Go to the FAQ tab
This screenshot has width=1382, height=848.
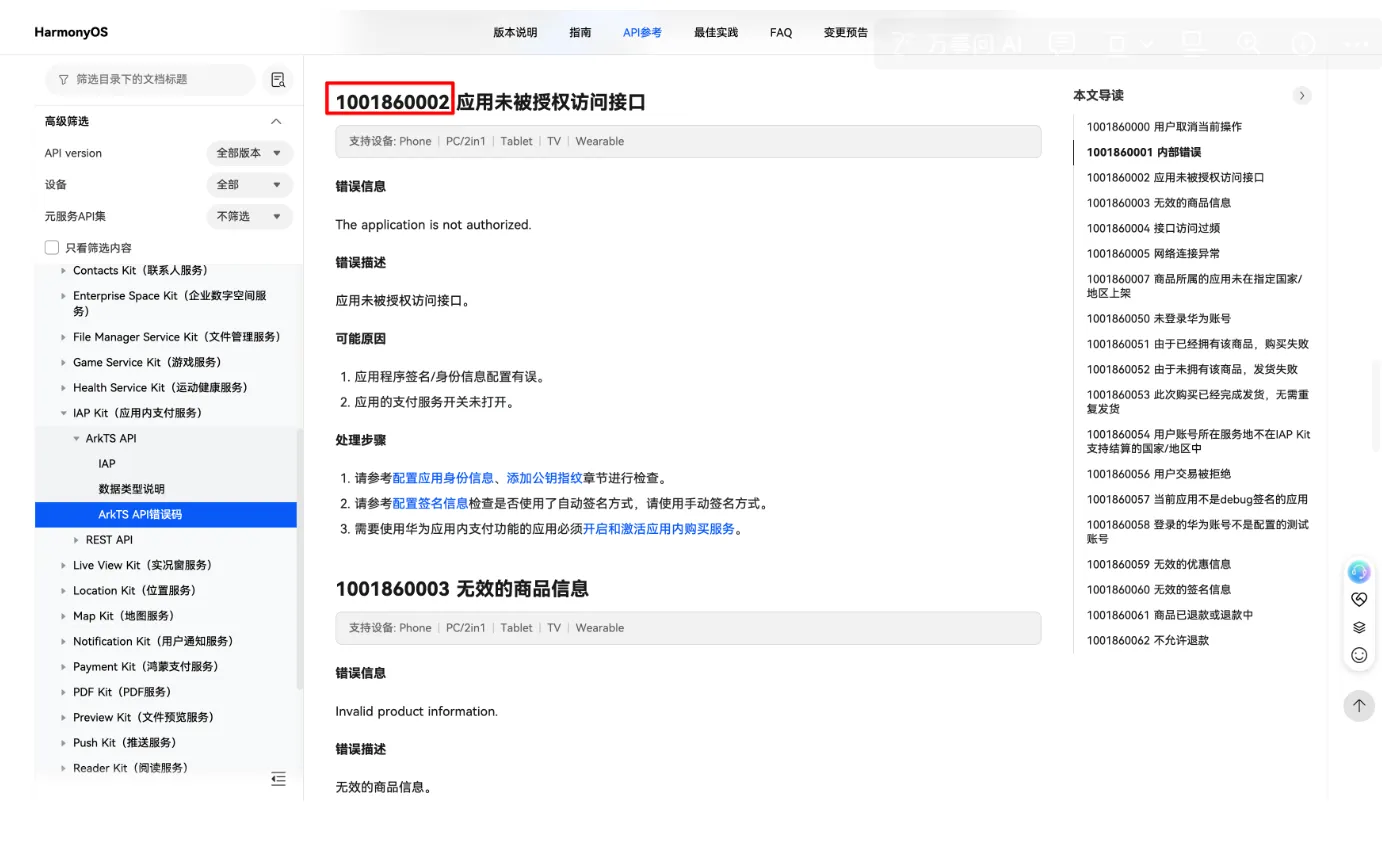(x=781, y=33)
